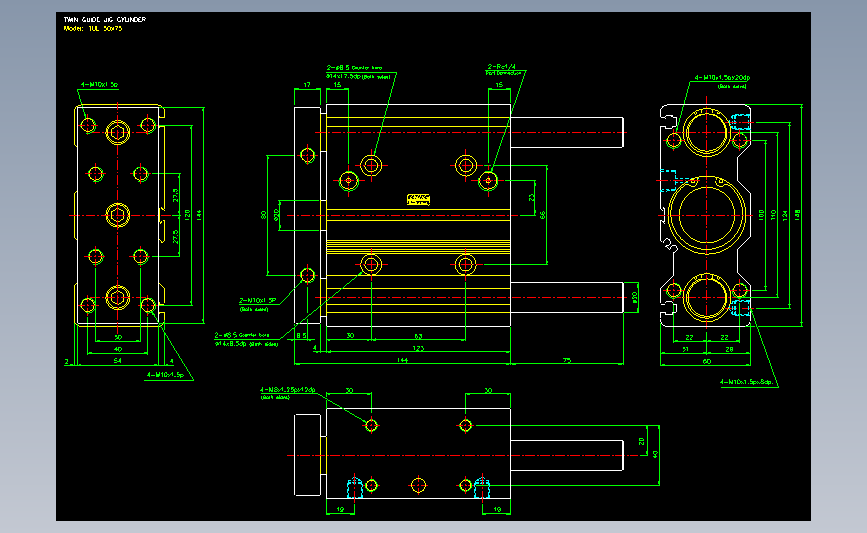Image resolution: width=867 pixels, height=533 pixels.
Task: Click the '31' width dimension
Action: click(685, 349)
